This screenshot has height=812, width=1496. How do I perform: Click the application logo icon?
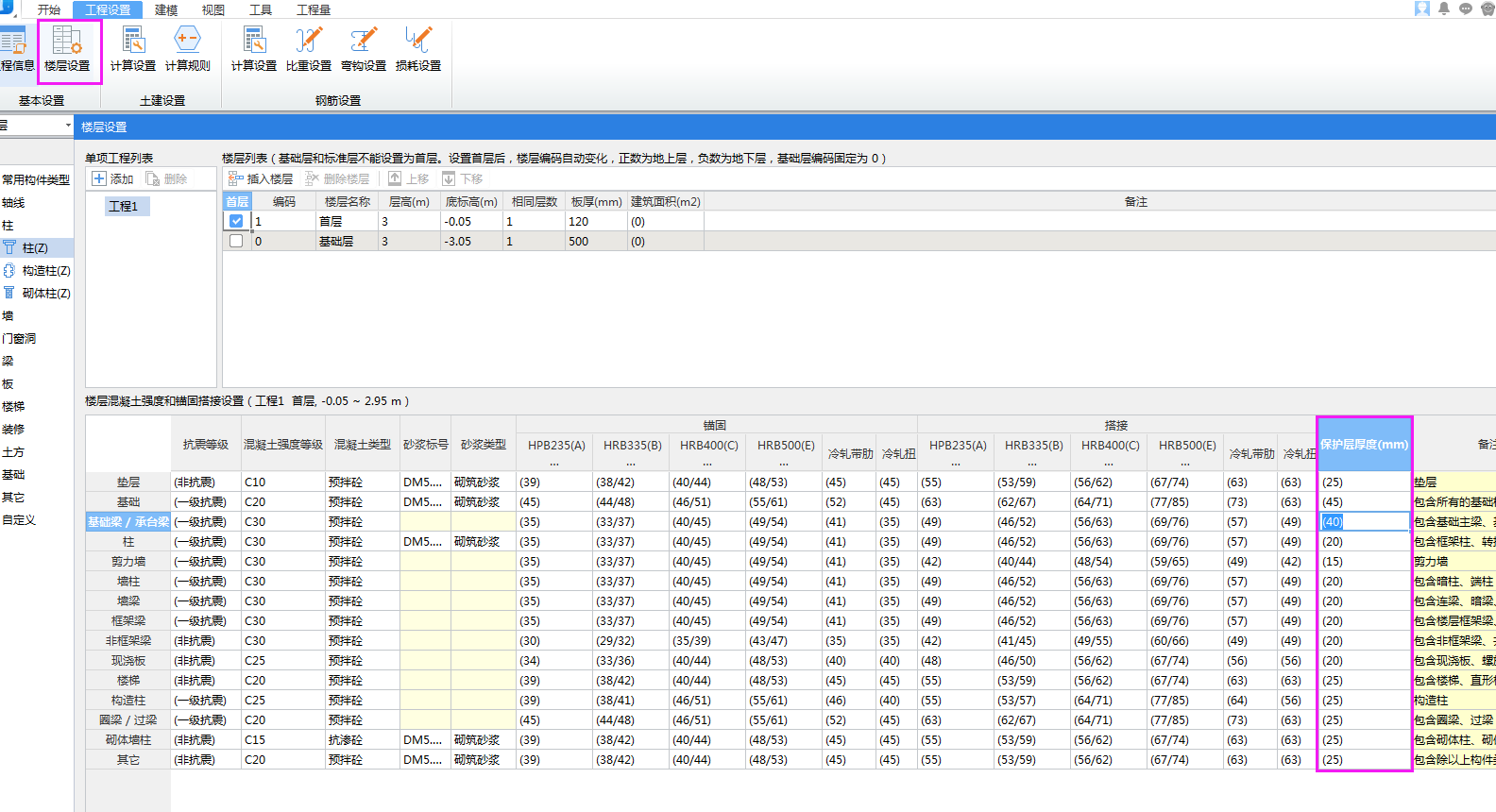coord(8,8)
